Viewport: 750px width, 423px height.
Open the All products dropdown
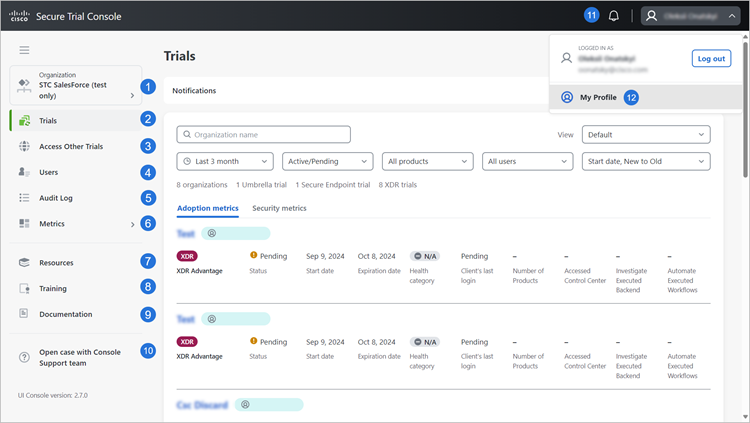click(428, 161)
